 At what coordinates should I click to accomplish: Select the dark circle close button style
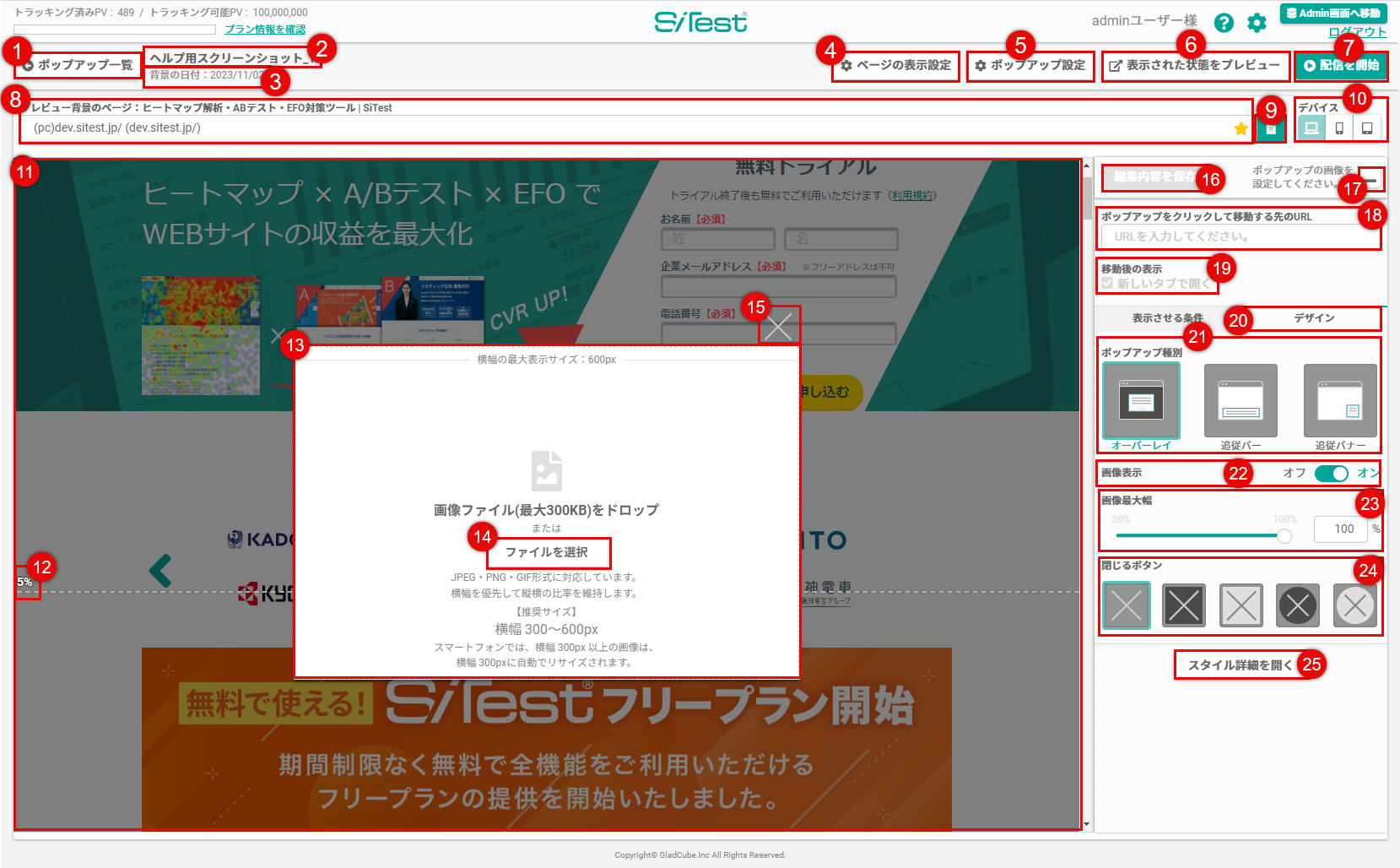coord(1298,605)
